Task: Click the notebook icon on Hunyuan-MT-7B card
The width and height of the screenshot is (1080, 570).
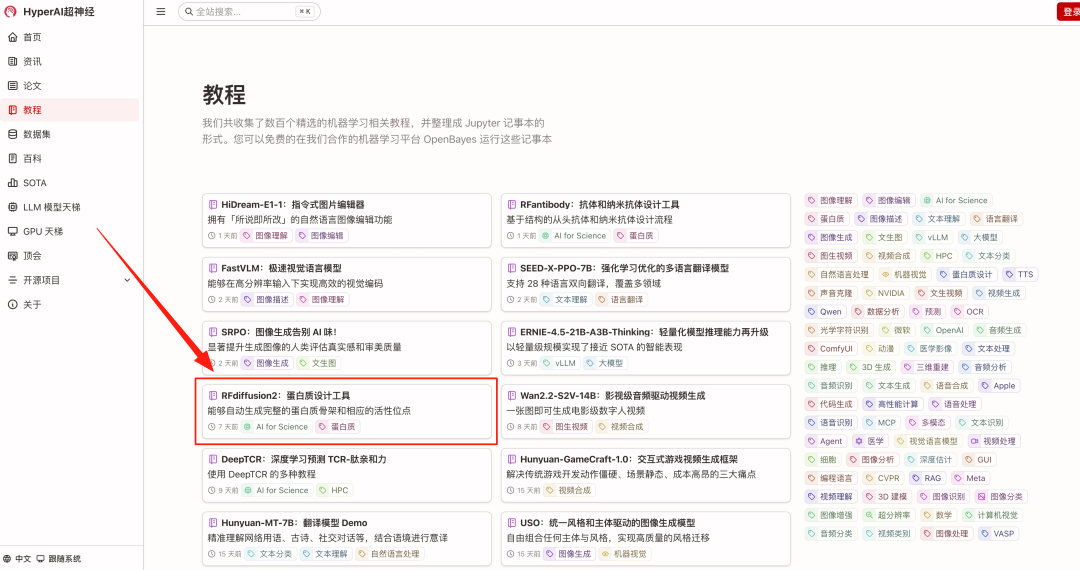Action: (x=213, y=523)
